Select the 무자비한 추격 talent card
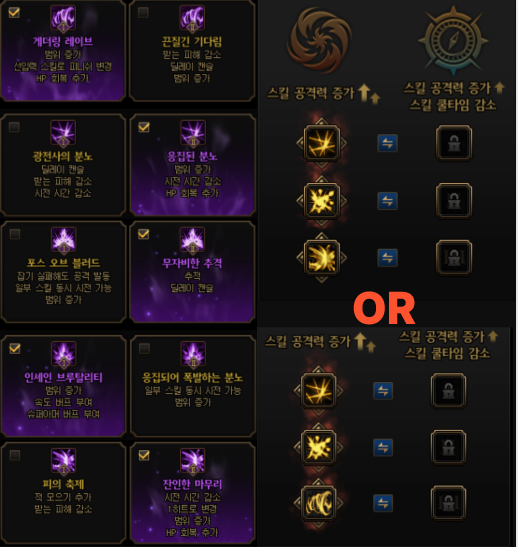This screenshot has height=547, width=518. pyautogui.click(x=192, y=271)
